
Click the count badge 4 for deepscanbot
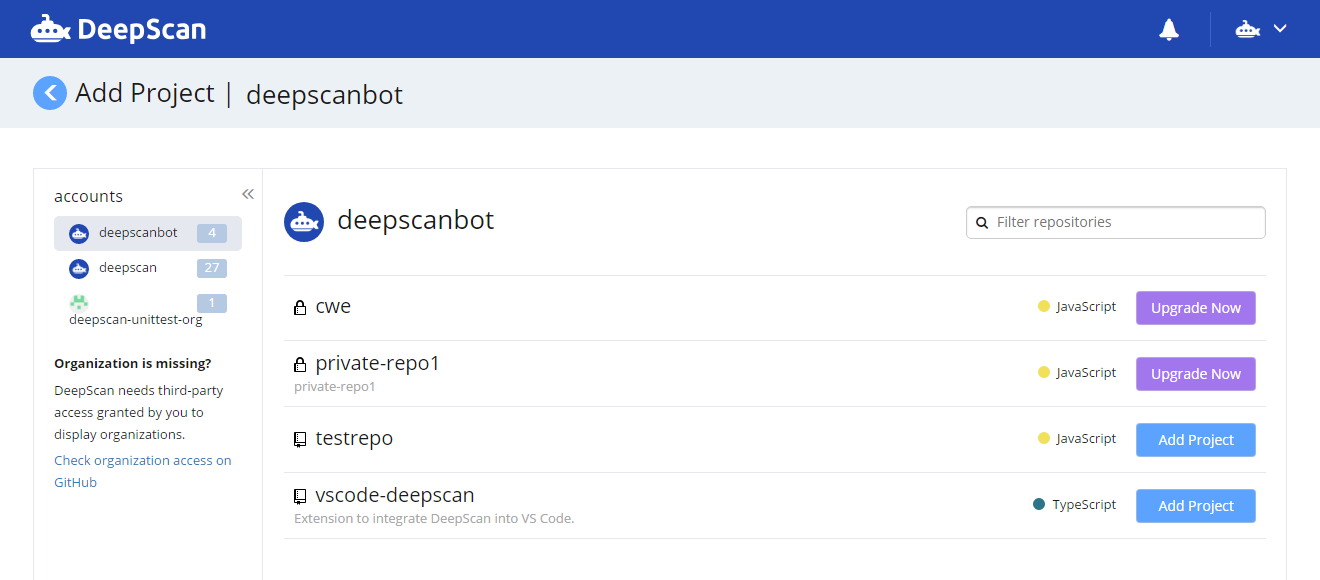point(212,234)
